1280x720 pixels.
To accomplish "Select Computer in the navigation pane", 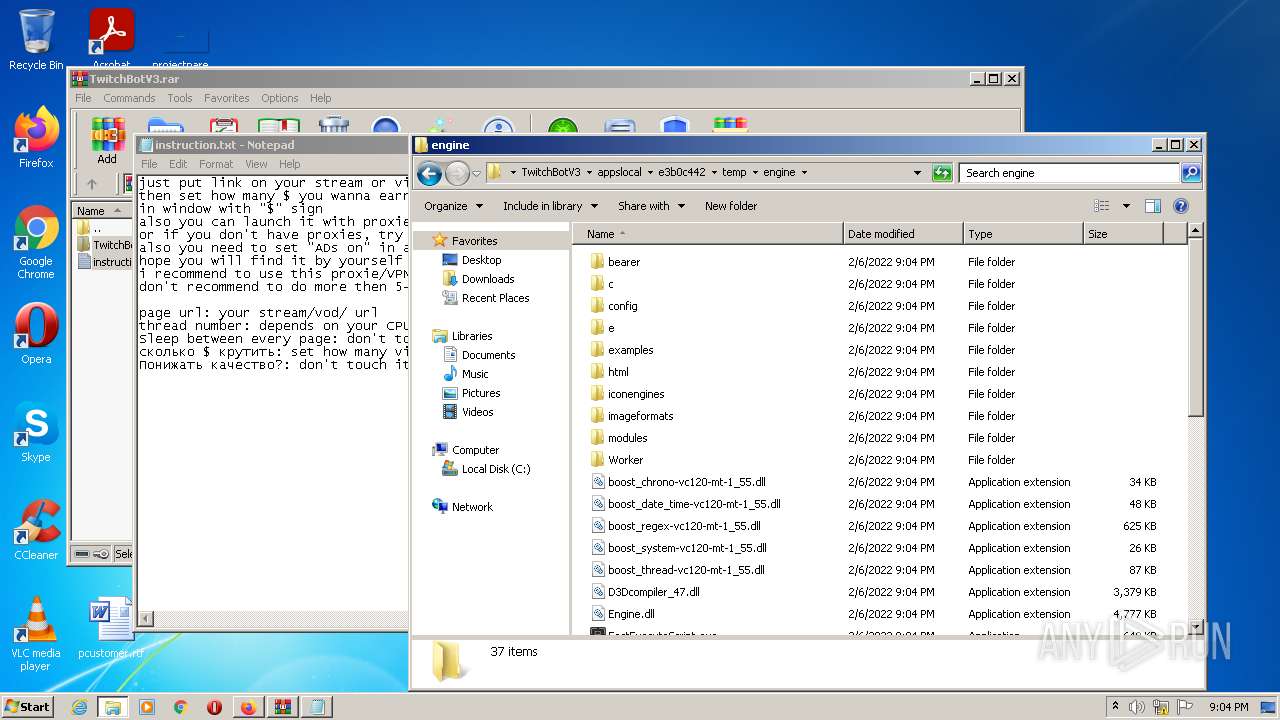I will pos(475,450).
